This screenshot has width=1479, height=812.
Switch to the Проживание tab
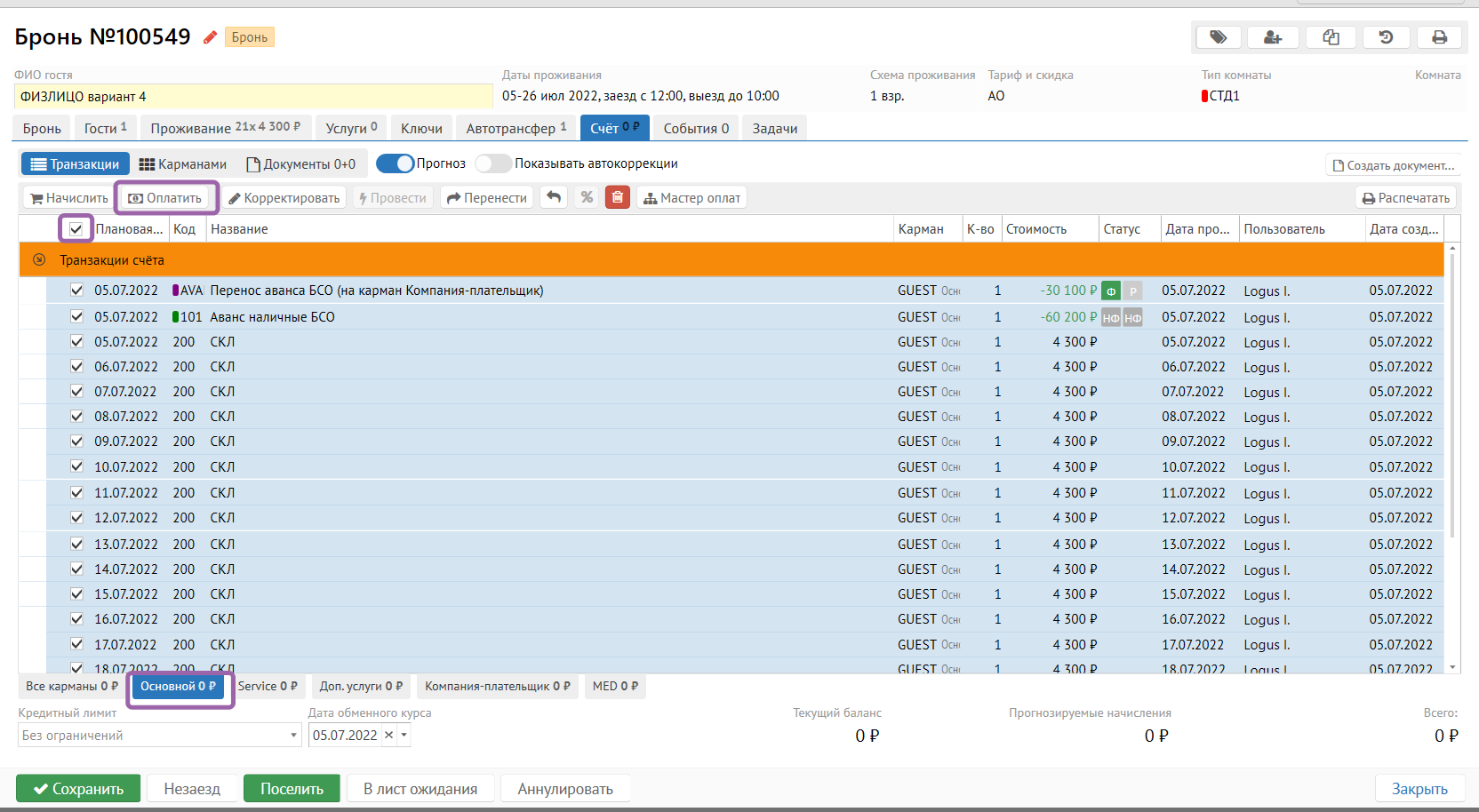click(x=225, y=128)
